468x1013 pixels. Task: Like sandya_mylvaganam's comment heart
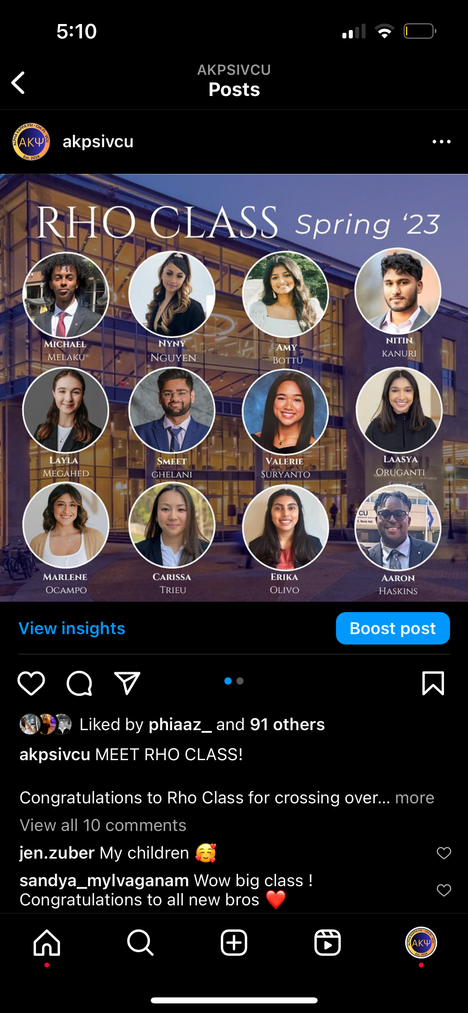click(x=443, y=890)
